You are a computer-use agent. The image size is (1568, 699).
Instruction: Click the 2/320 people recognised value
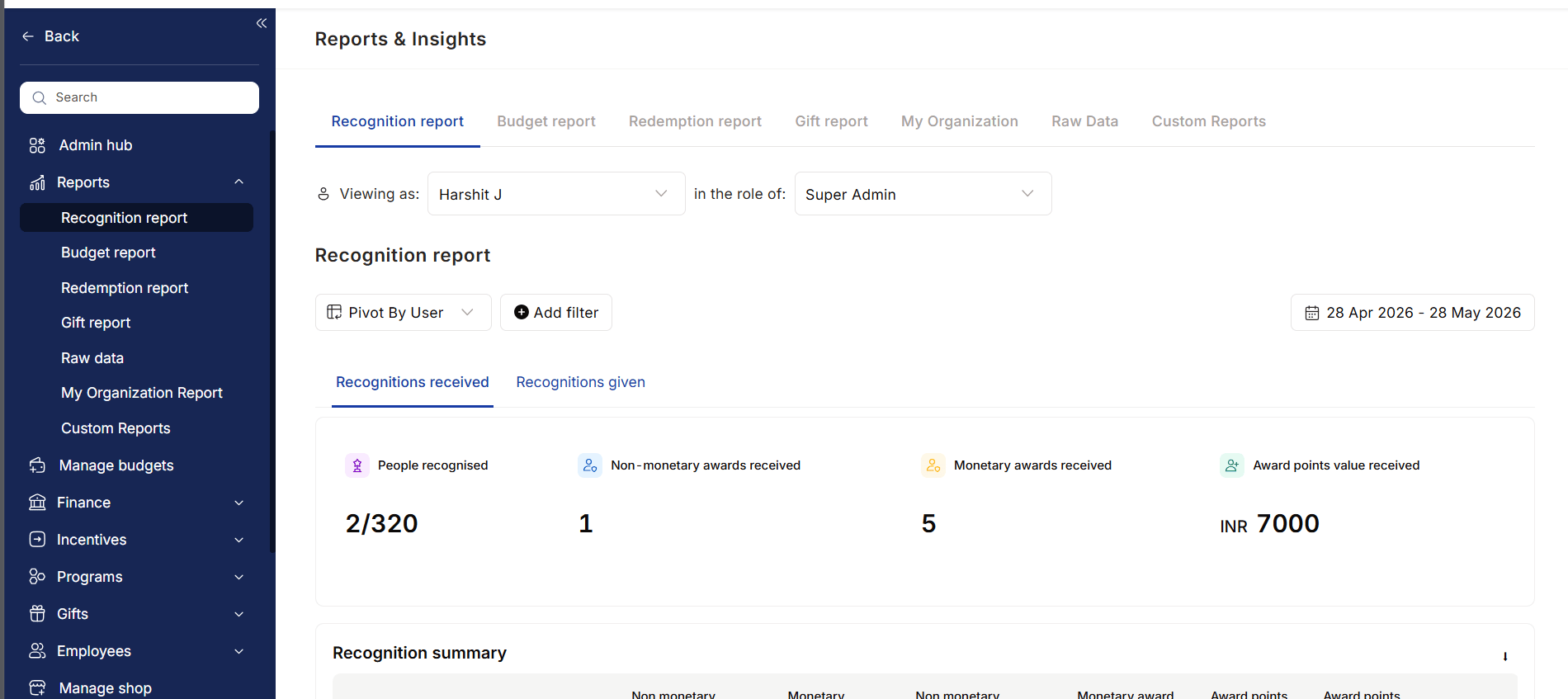click(x=381, y=523)
